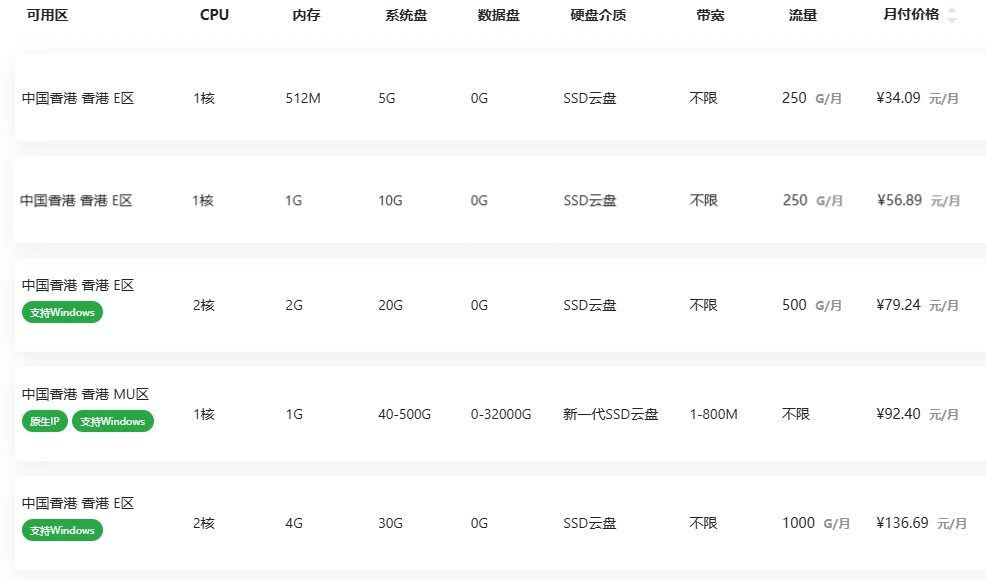Image resolution: width=986 pixels, height=580 pixels.
Task: Click the 新一代SSD云盘 disk type text
Action: (x=610, y=414)
